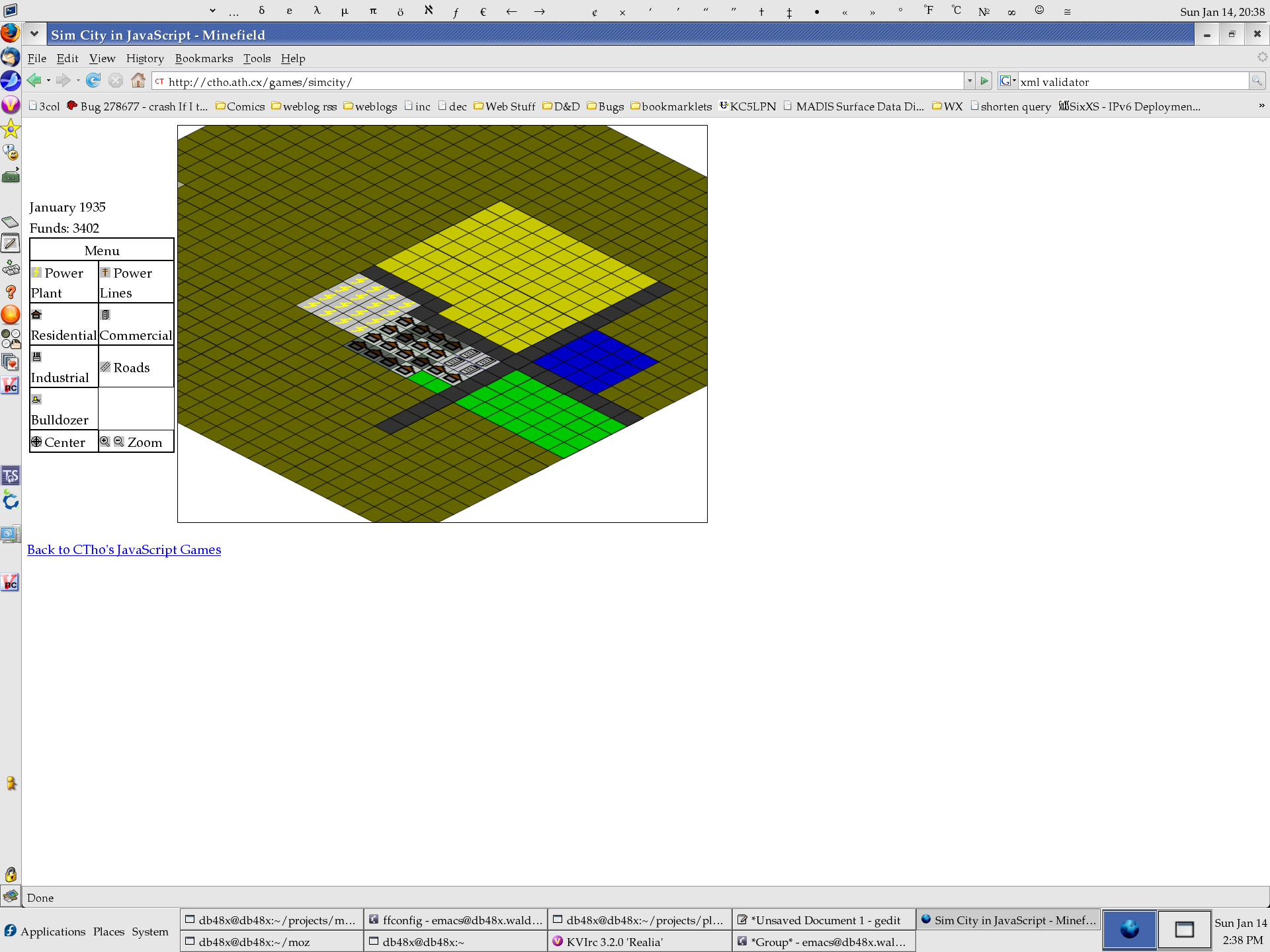Open the text editor notepad launcher
The width and height of the screenshot is (1270, 952).
pos(11,244)
